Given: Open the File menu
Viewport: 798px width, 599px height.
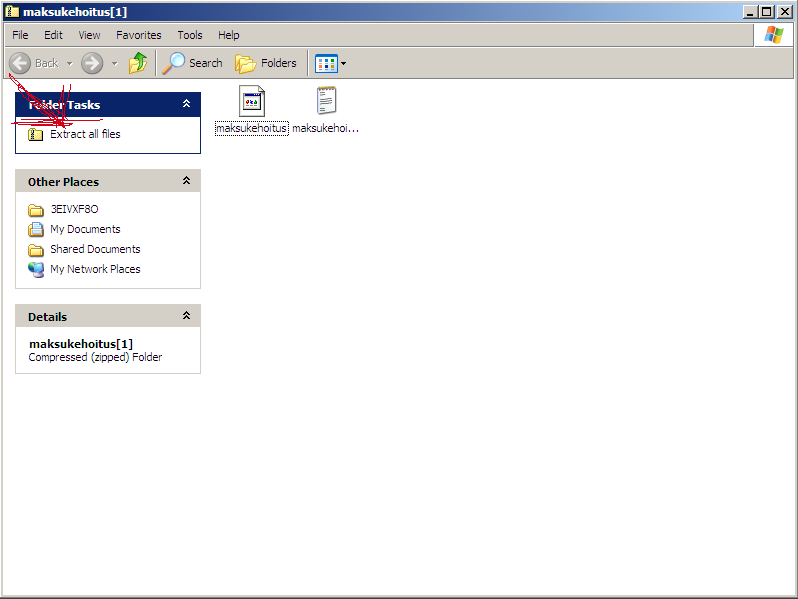Looking at the screenshot, I should tap(20, 35).
